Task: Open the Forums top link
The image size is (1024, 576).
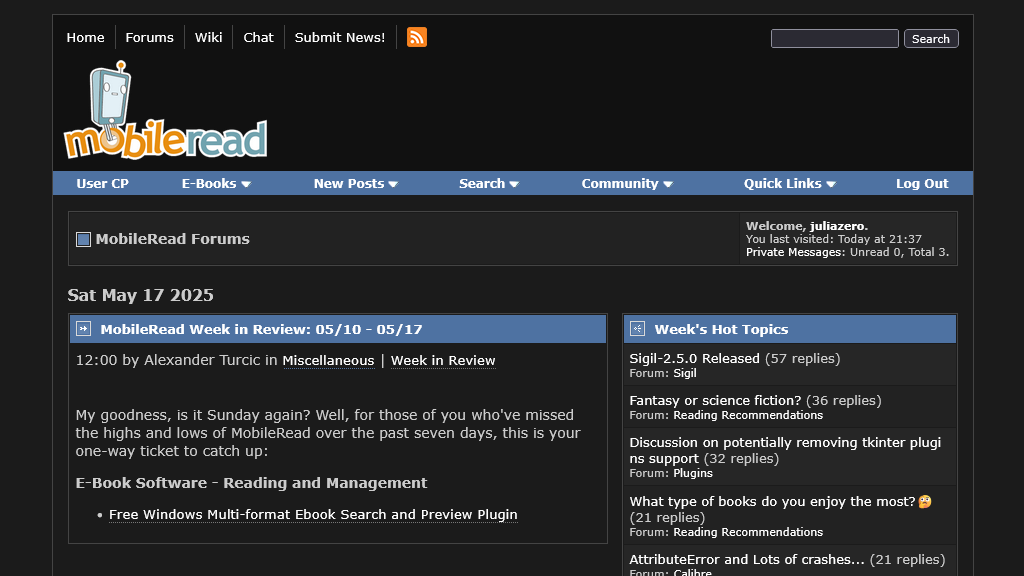Action: click(x=150, y=37)
